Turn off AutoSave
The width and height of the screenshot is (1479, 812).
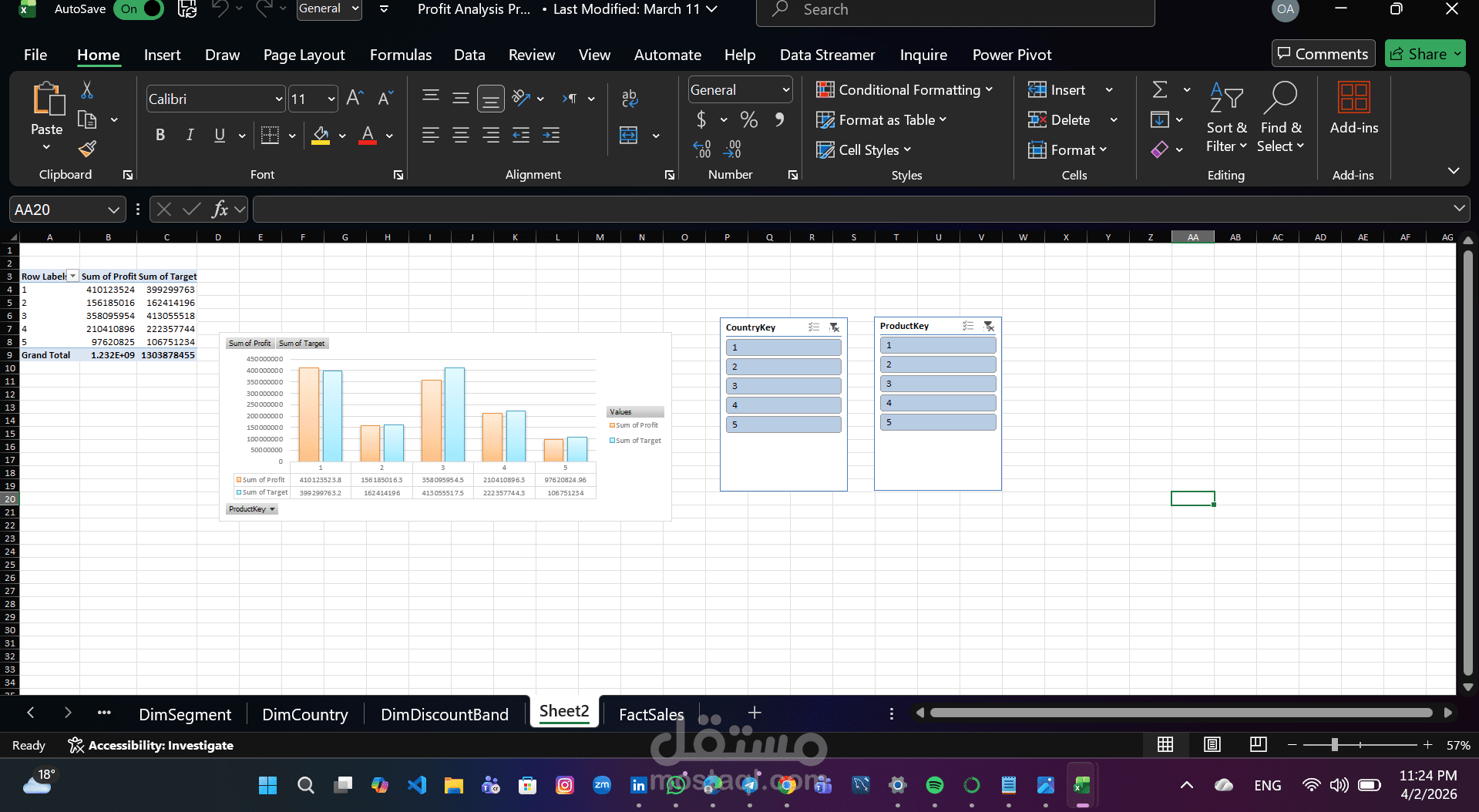(x=137, y=8)
